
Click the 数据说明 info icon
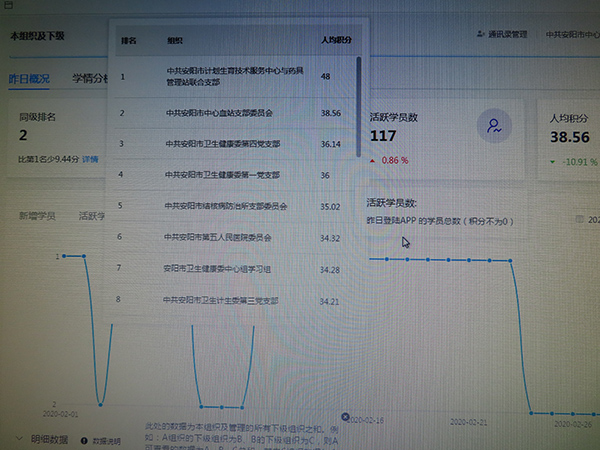[x=84, y=440]
